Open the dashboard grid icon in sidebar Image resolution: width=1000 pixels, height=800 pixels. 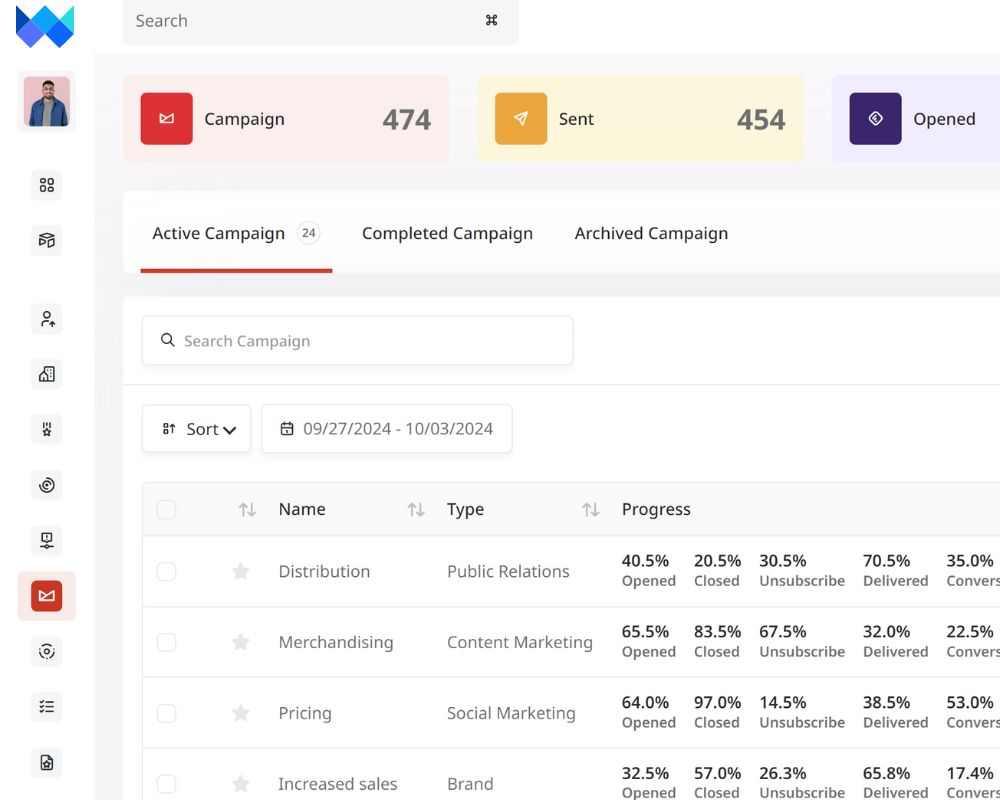(x=46, y=185)
